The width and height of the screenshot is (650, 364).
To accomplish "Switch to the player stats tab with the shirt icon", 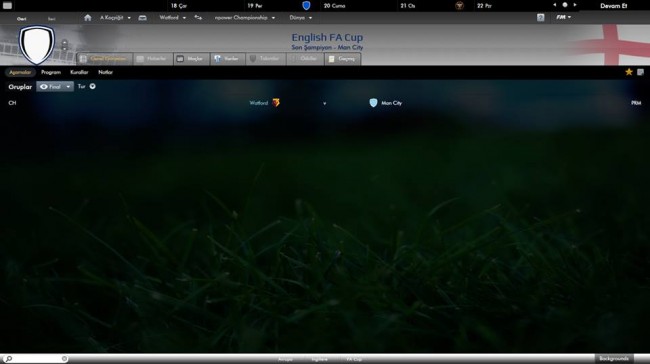I will (227, 59).
